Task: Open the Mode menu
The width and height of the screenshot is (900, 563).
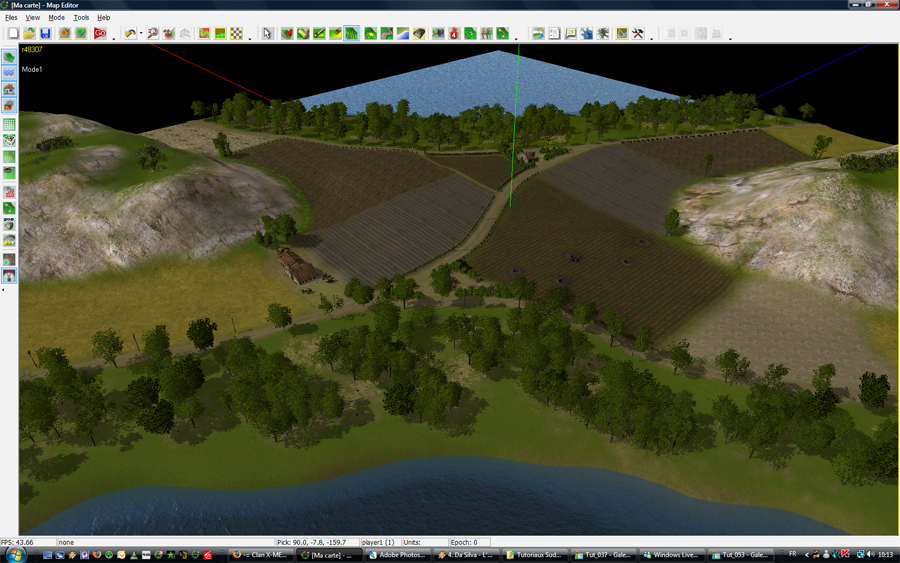Action: click(56, 17)
